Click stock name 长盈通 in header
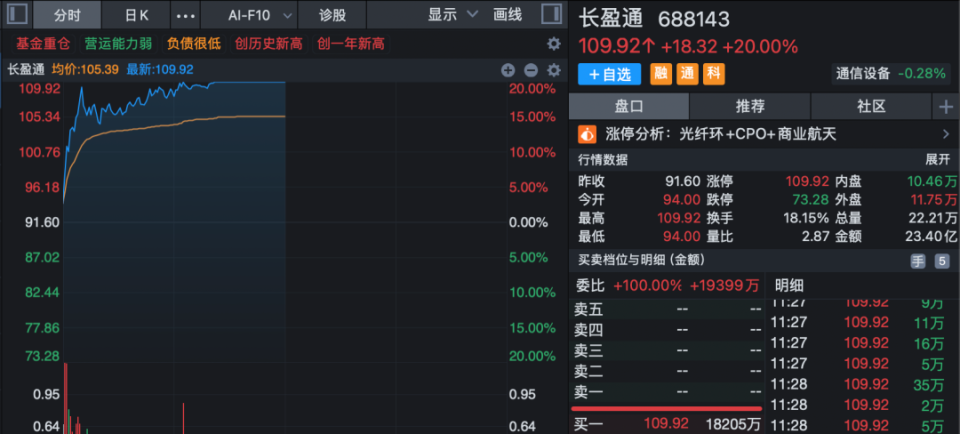Image resolution: width=960 pixels, height=434 pixels. click(x=610, y=18)
